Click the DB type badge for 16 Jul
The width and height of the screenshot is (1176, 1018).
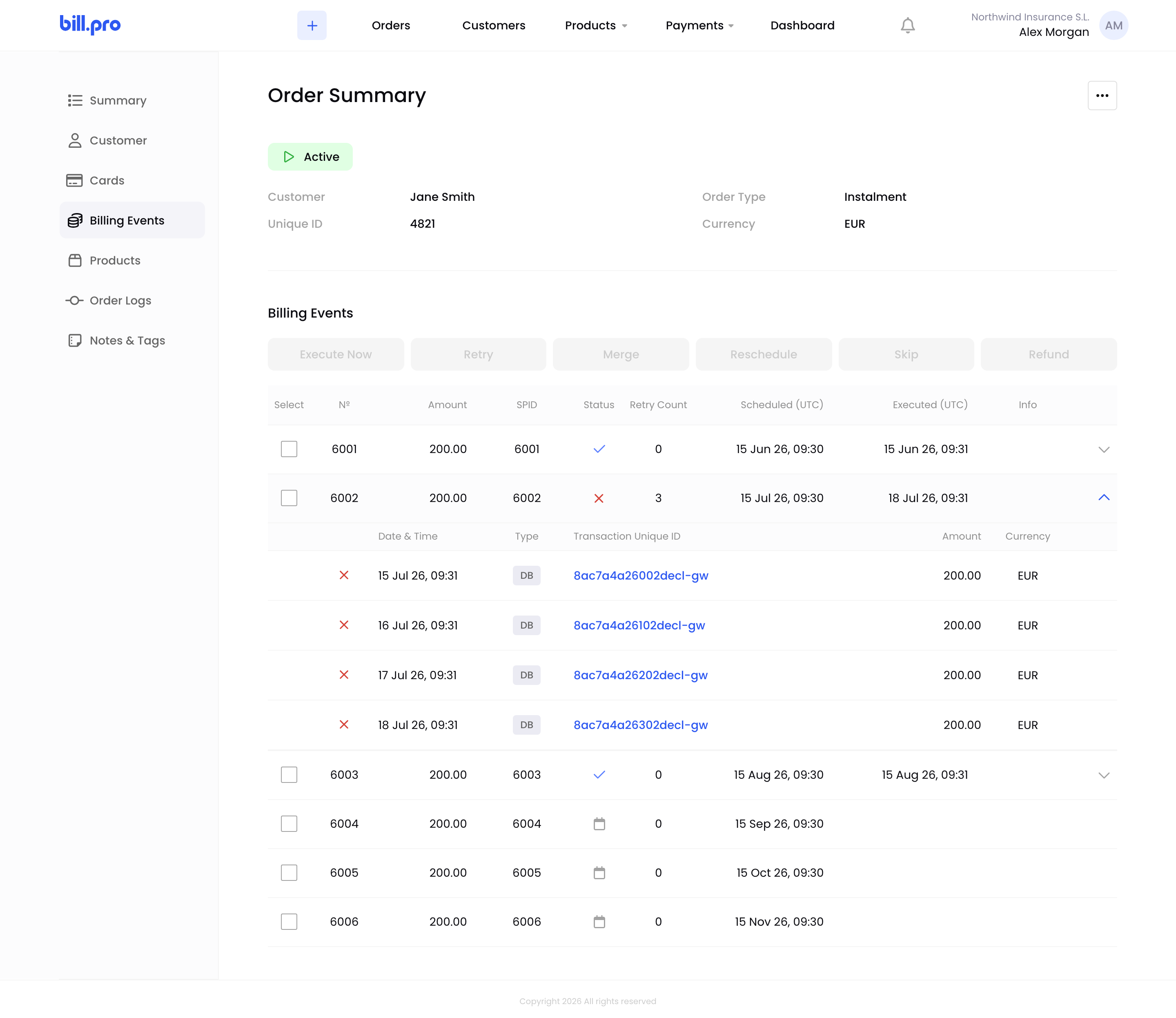coord(526,625)
